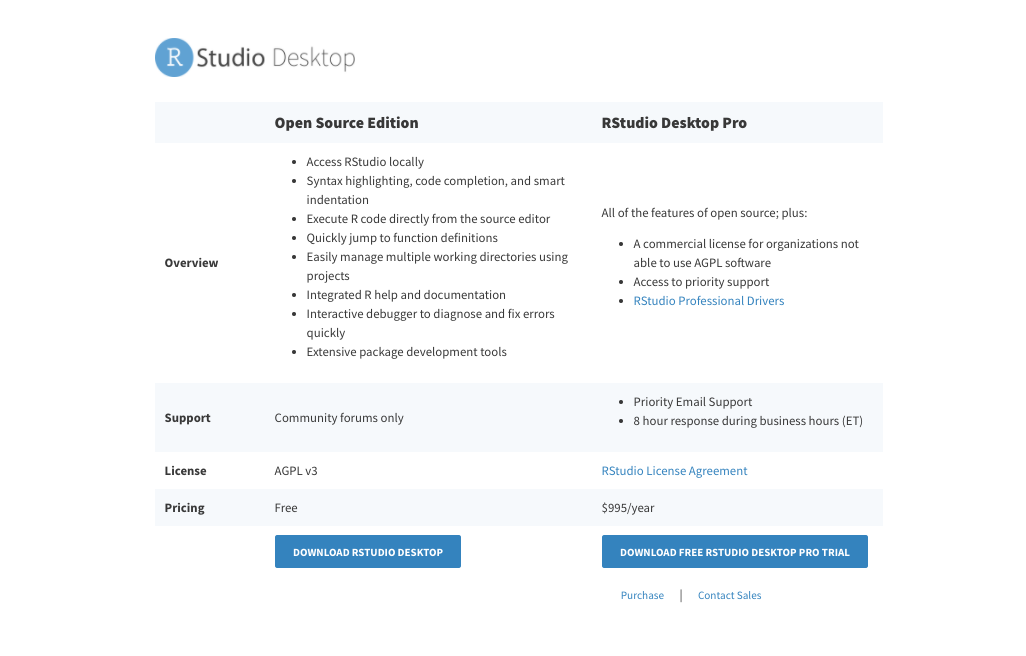This screenshot has height=656, width=1026.
Task: Open the RStudio Professional Drivers link
Action: pos(709,301)
